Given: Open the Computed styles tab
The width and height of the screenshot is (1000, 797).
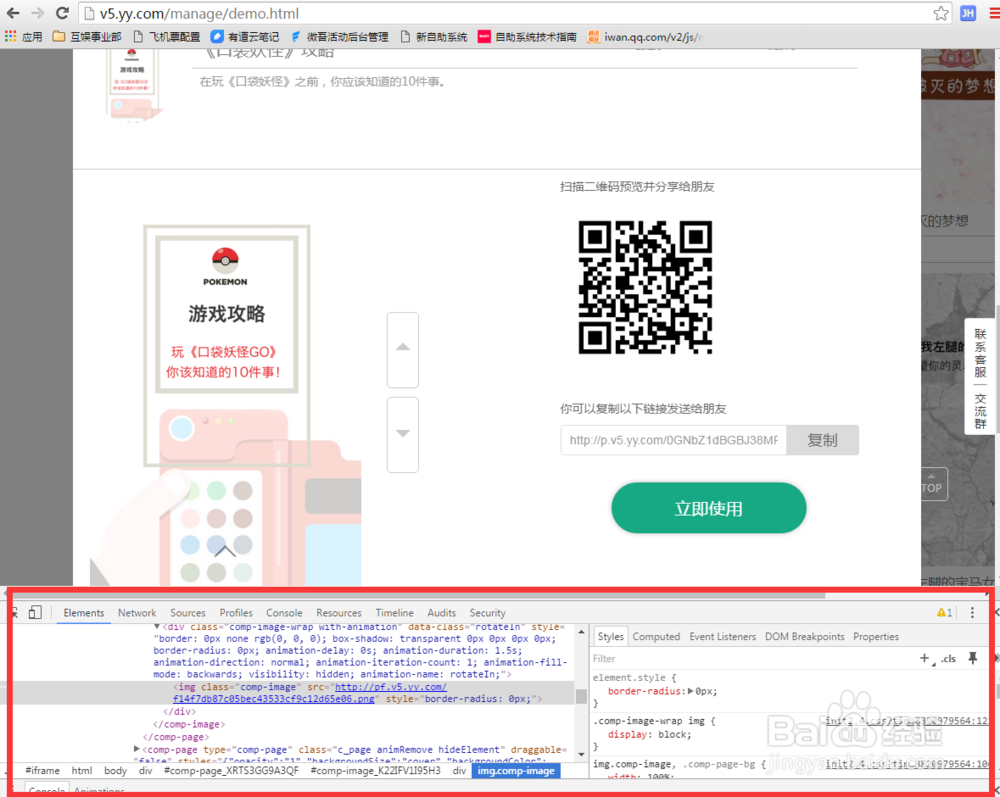Looking at the screenshot, I should [656, 636].
